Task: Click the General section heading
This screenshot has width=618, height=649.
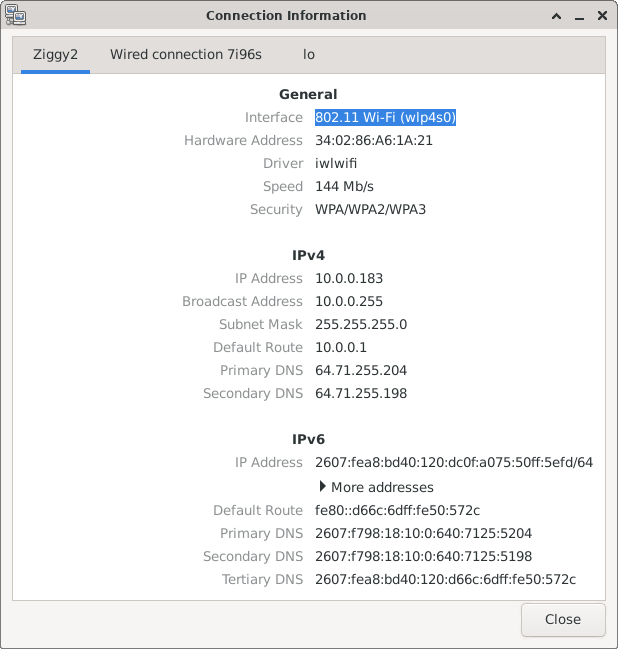Action: tap(308, 94)
